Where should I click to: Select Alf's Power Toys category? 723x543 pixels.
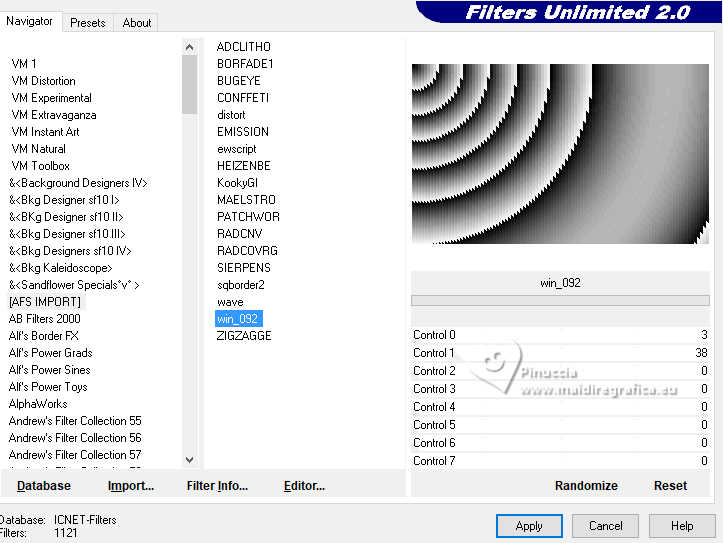[x=47, y=387]
